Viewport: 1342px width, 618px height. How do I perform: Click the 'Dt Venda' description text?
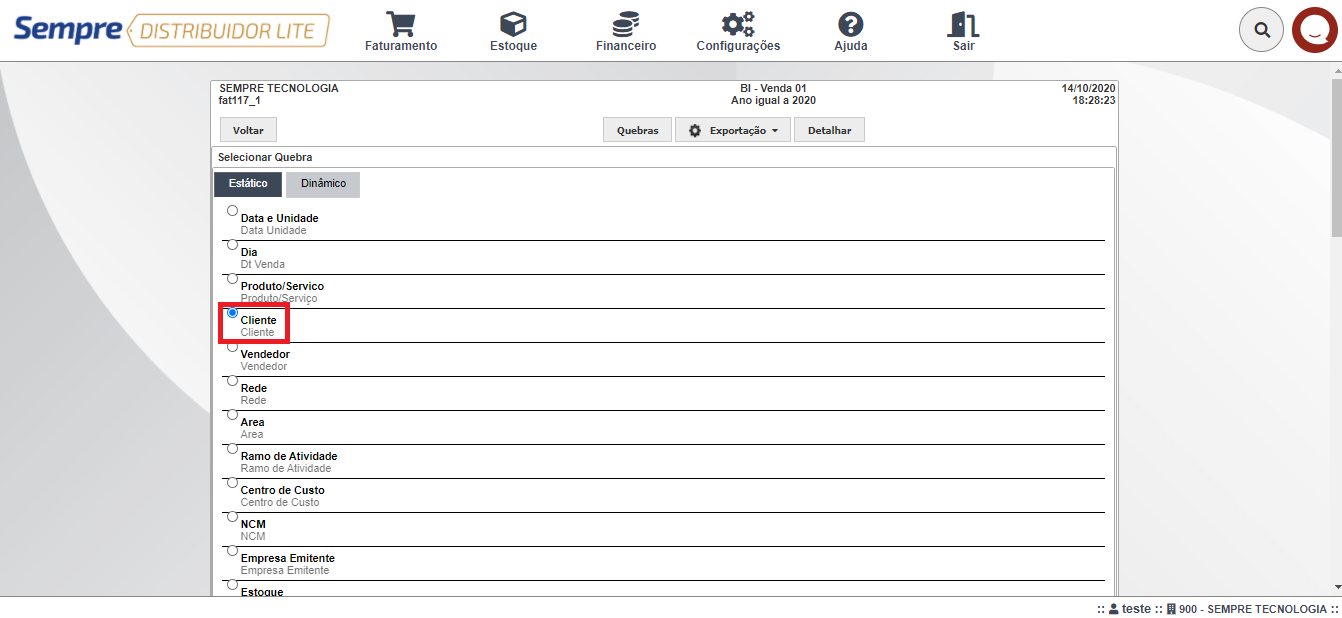tap(263, 264)
